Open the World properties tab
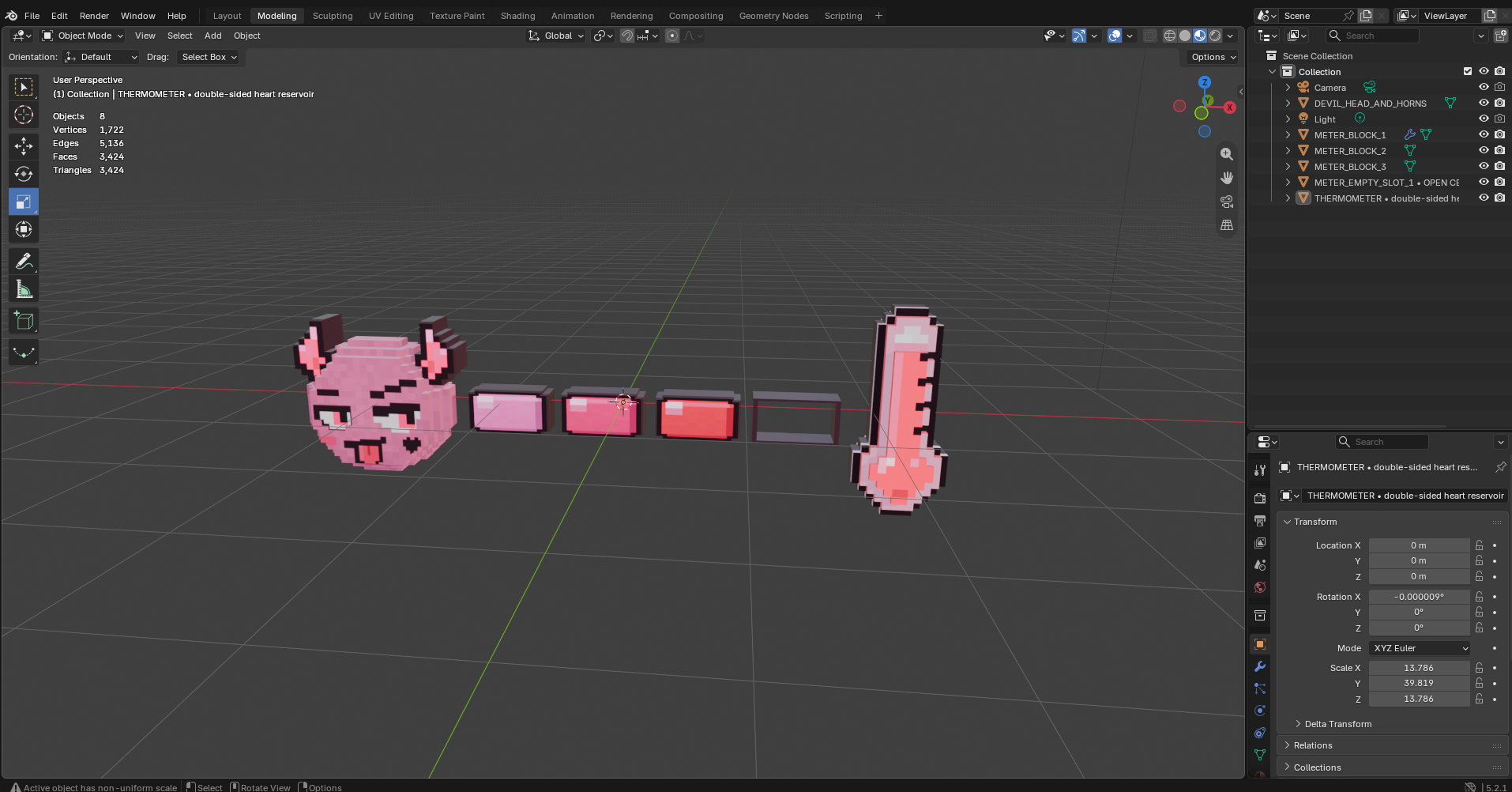1512x792 pixels. coord(1260,587)
